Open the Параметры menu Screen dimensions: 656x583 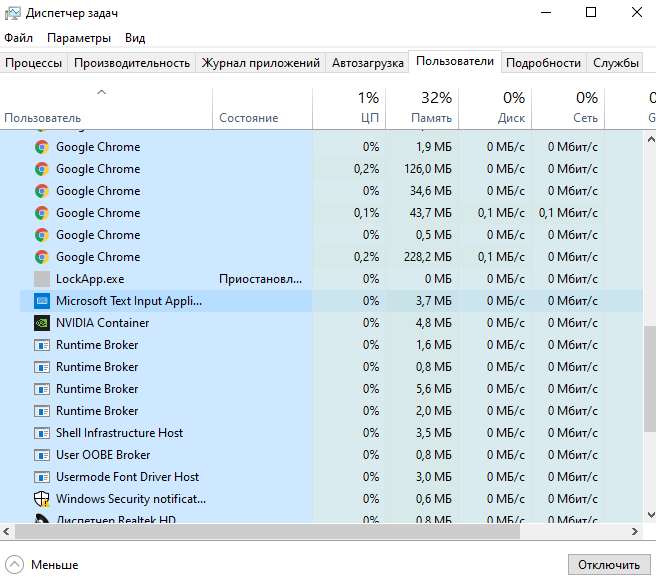coord(79,38)
